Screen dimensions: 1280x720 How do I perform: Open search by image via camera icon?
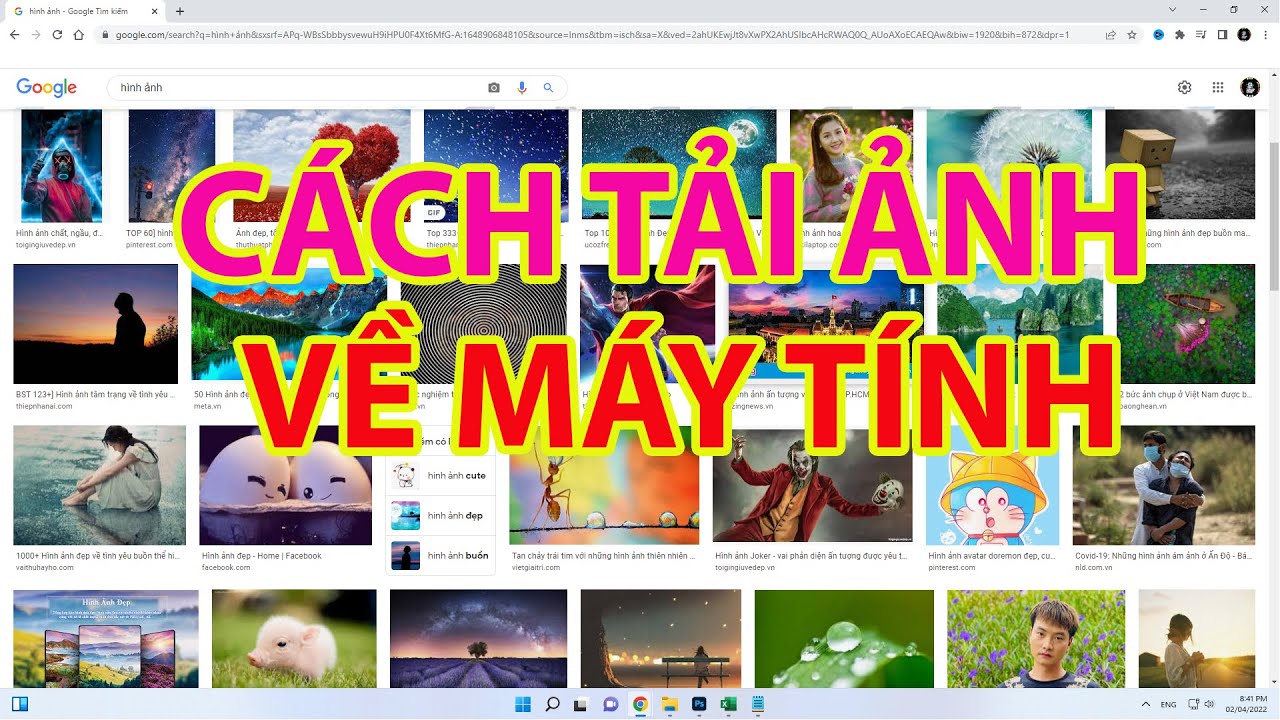pyautogui.click(x=493, y=87)
